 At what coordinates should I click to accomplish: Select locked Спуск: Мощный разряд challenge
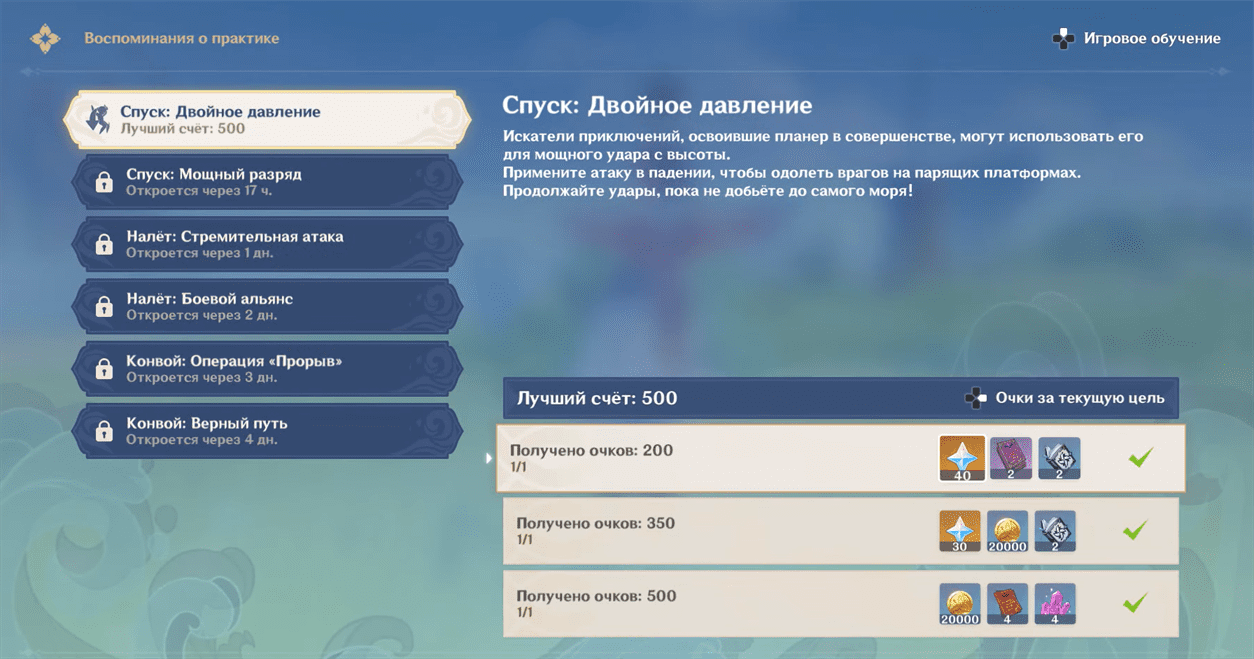tap(267, 182)
